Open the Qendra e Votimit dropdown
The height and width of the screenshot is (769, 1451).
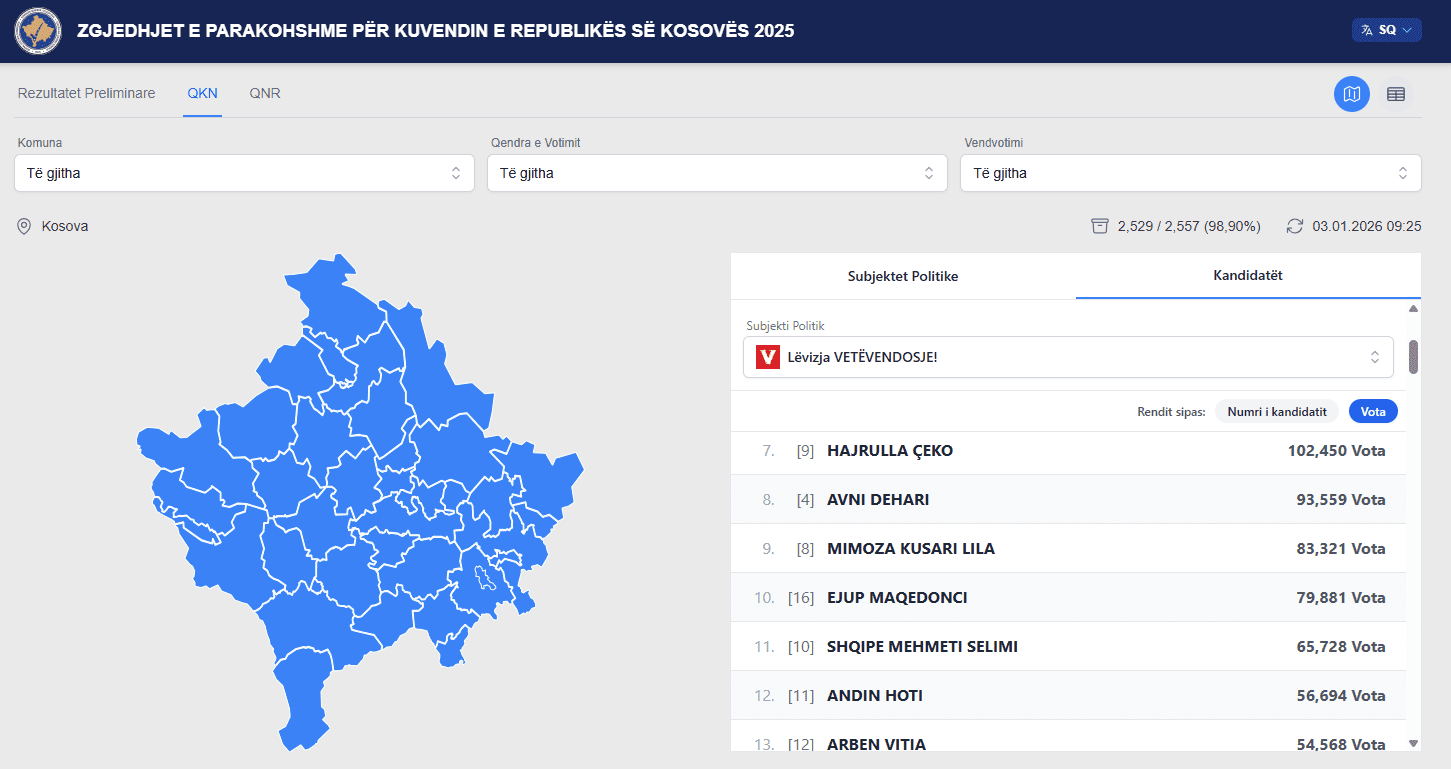coord(717,173)
